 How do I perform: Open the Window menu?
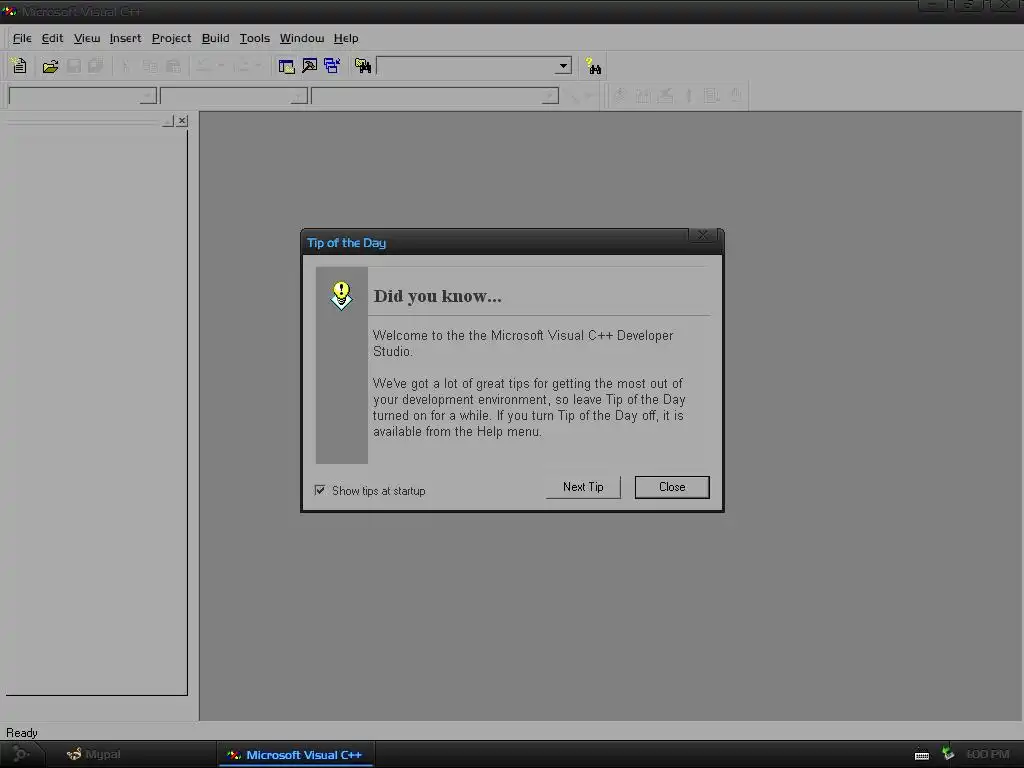(302, 38)
